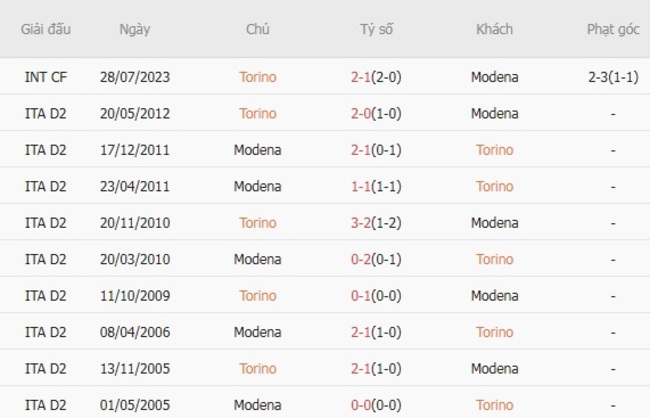Screen dimensions: 650x418
Task: Click the Tỷ số column header
Action: [x=376, y=29]
